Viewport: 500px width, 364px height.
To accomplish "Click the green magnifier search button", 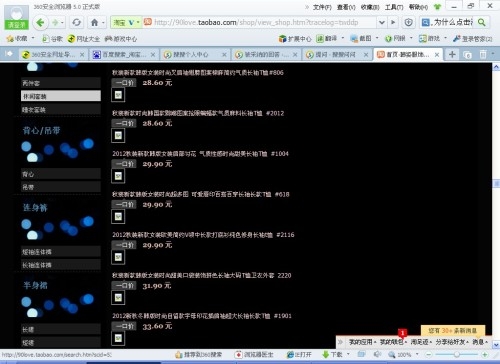I will [x=481, y=22].
